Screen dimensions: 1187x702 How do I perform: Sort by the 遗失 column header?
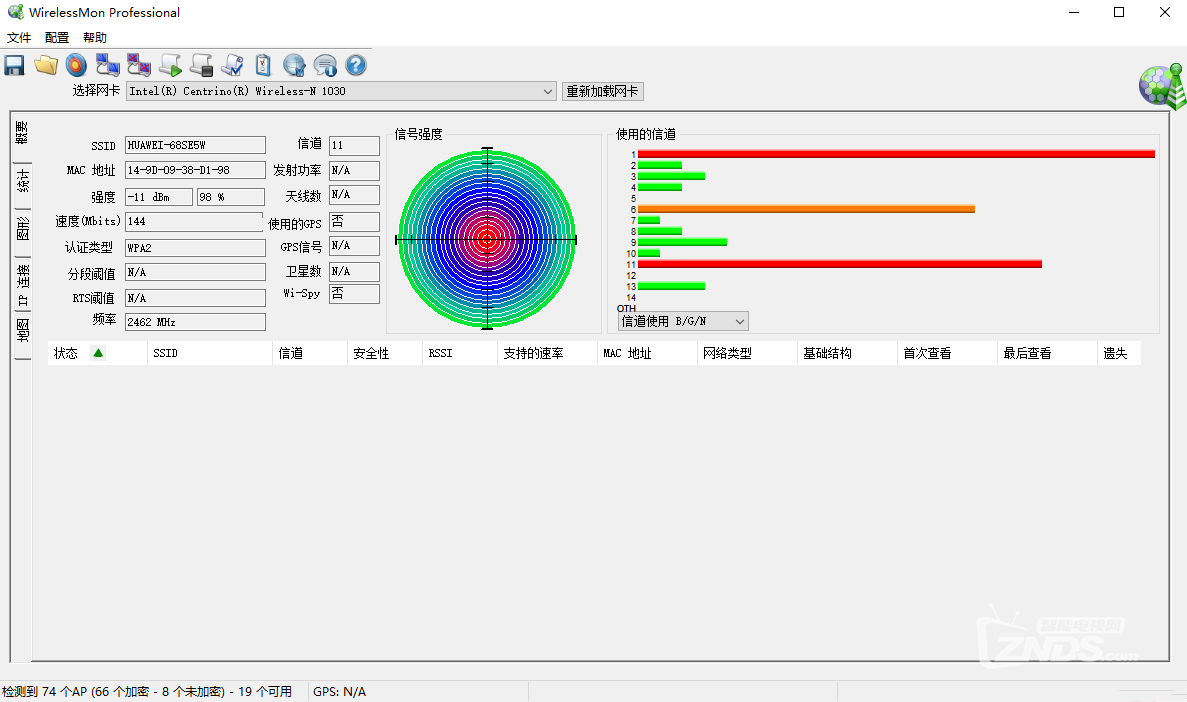click(x=1119, y=353)
